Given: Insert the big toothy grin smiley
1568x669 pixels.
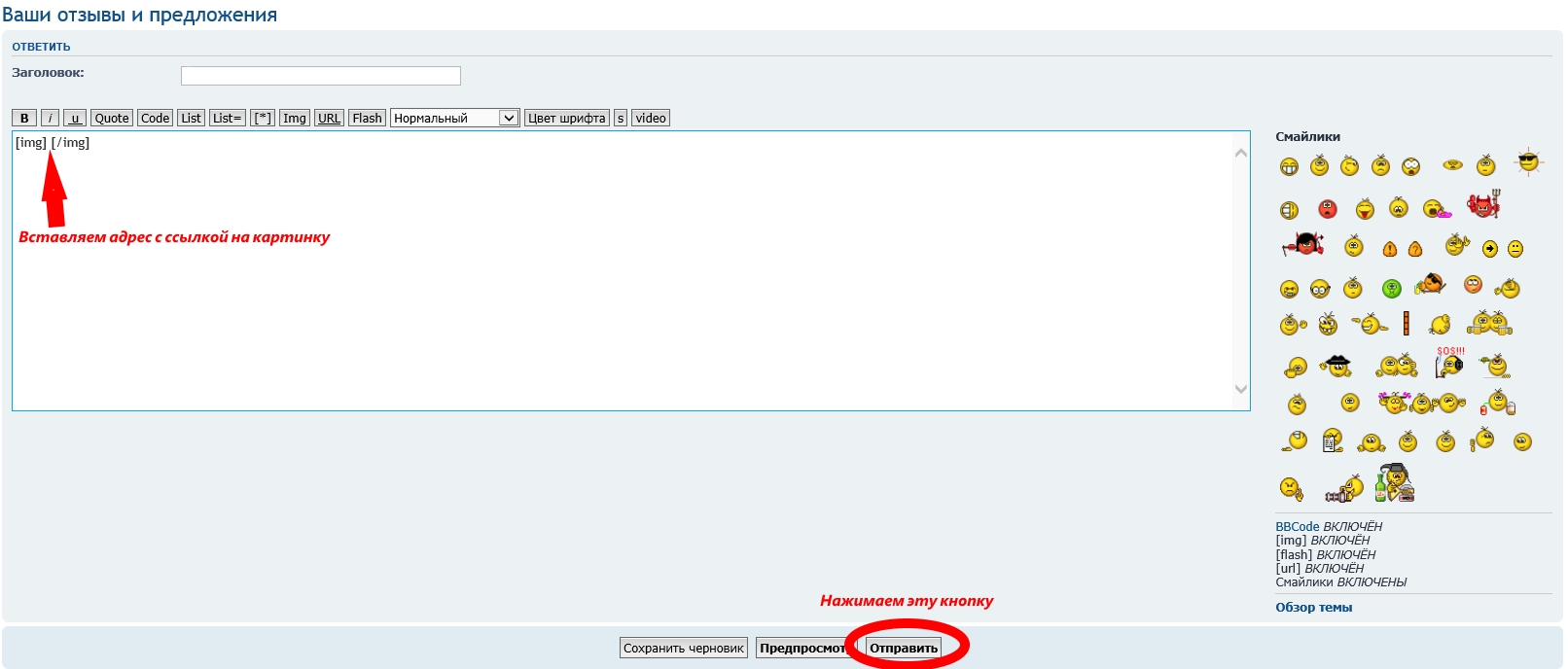Looking at the screenshot, I should (x=1289, y=167).
